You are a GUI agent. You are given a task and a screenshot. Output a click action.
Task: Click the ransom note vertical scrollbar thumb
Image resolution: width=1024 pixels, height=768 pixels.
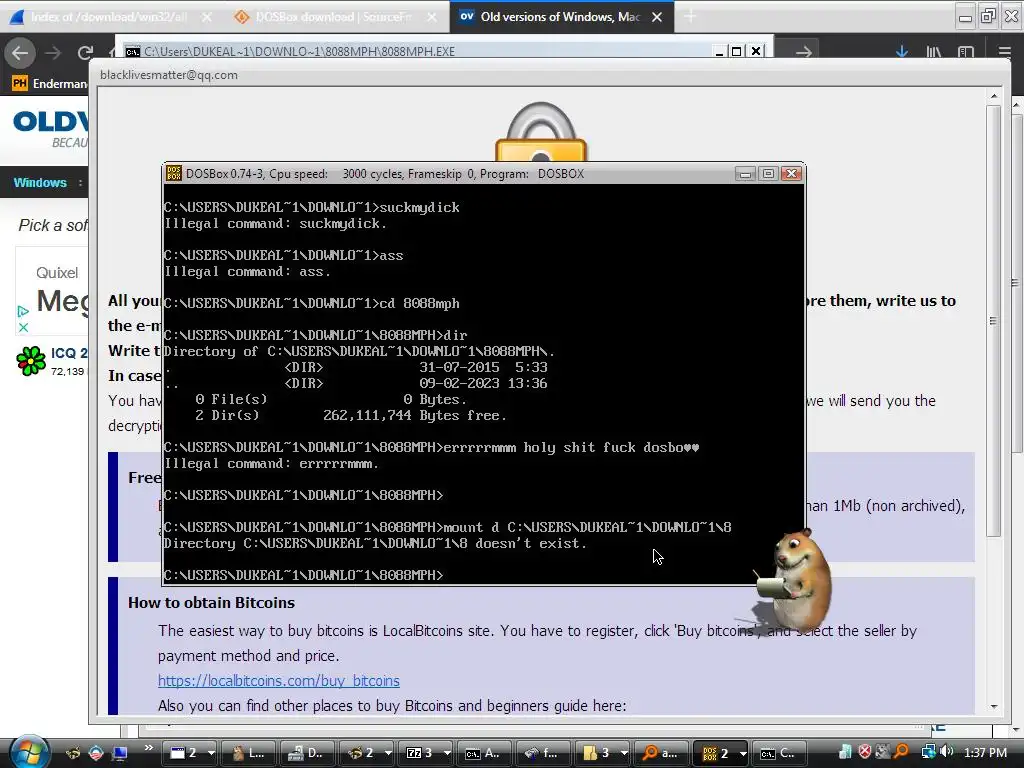point(993,320)
